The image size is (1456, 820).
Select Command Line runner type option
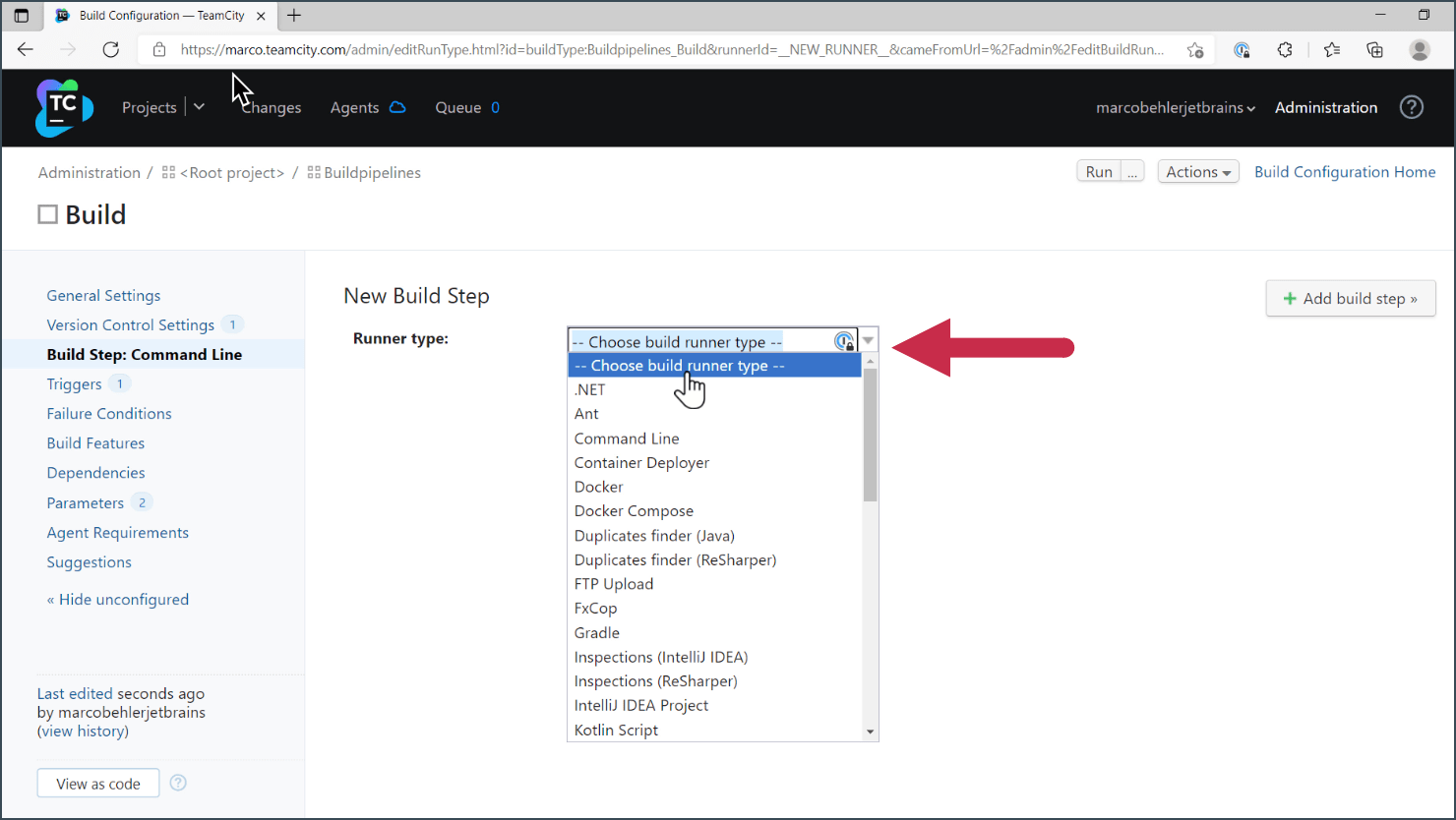(627, 439)
